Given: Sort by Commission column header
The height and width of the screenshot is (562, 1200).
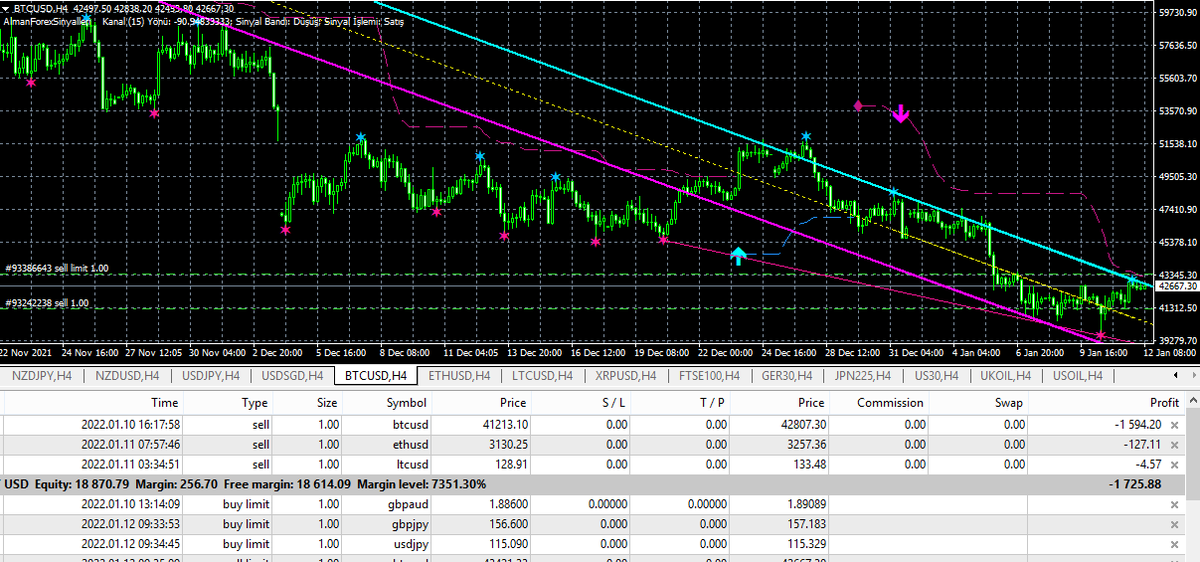Looking at the screenshot, I should [x=890, y=402].
